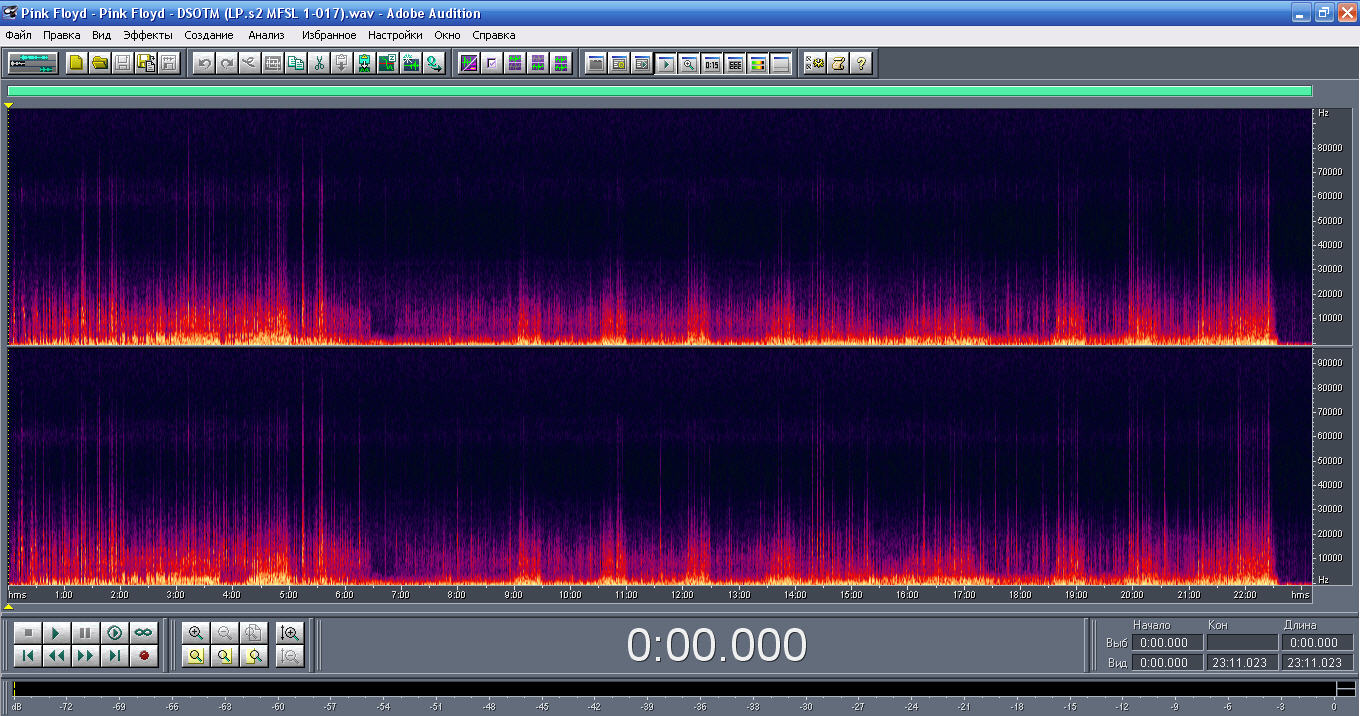Zoom to left edge of selection
Image resolution: width=1360 pixels, height=716 pixels.
point(225,656)
